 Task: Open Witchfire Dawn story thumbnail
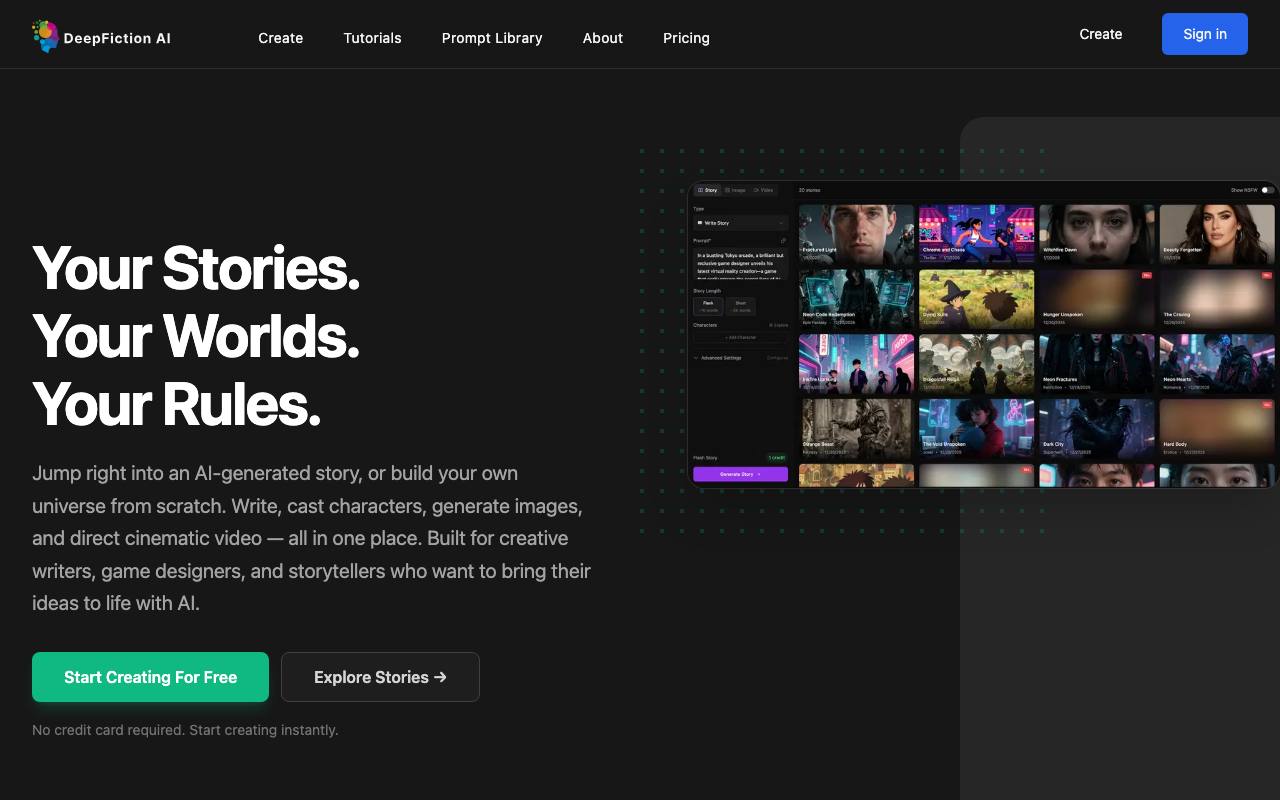1096,235
